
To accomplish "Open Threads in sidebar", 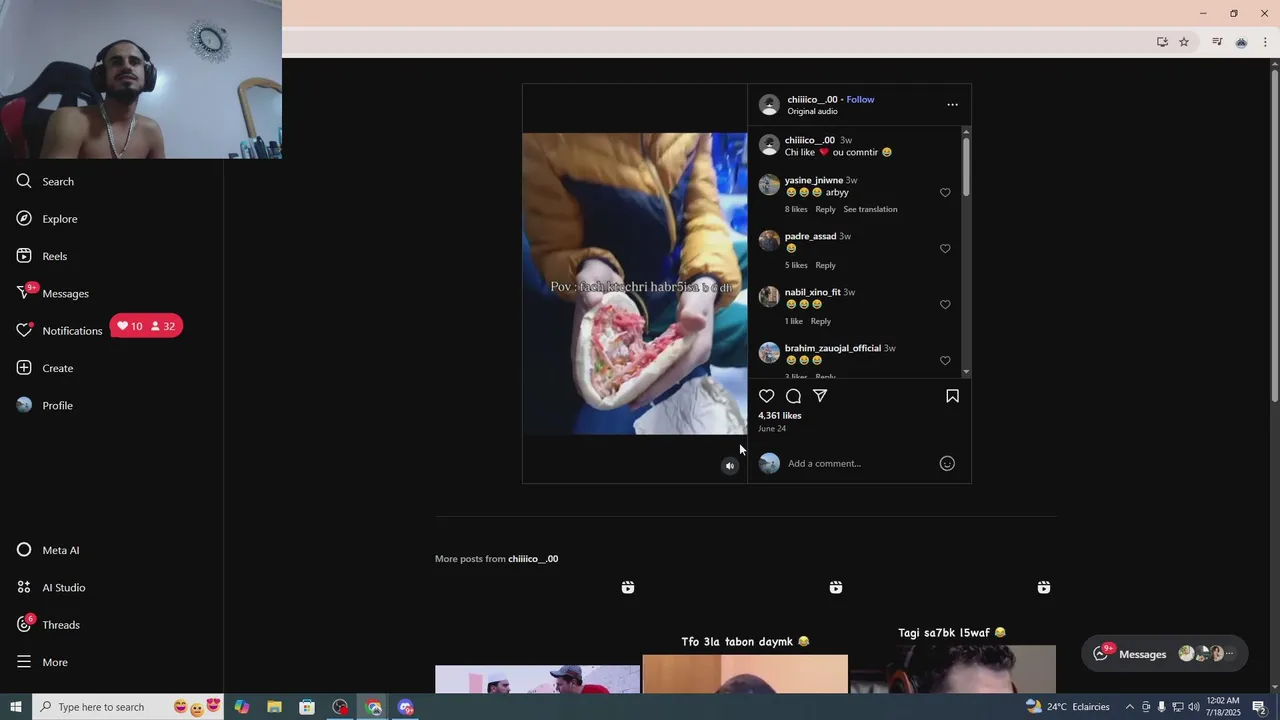I will [x=48, y=625].
